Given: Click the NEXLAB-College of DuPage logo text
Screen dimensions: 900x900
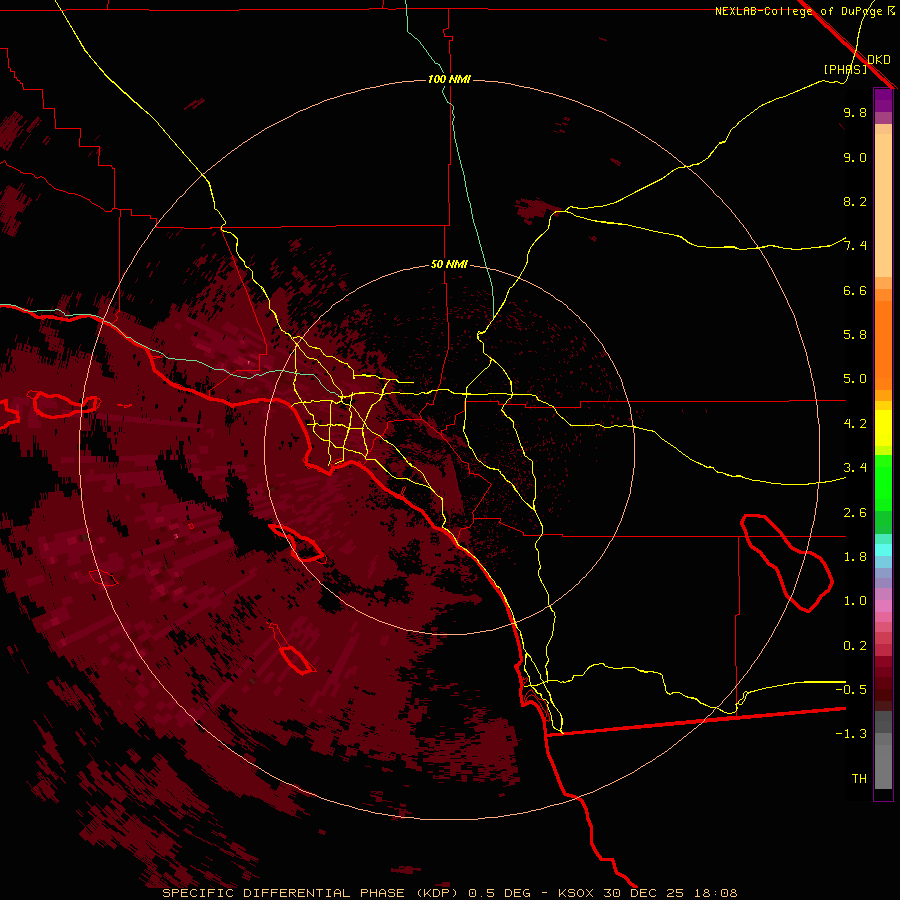Looking at the screenshot, I should tap(798, 11).
